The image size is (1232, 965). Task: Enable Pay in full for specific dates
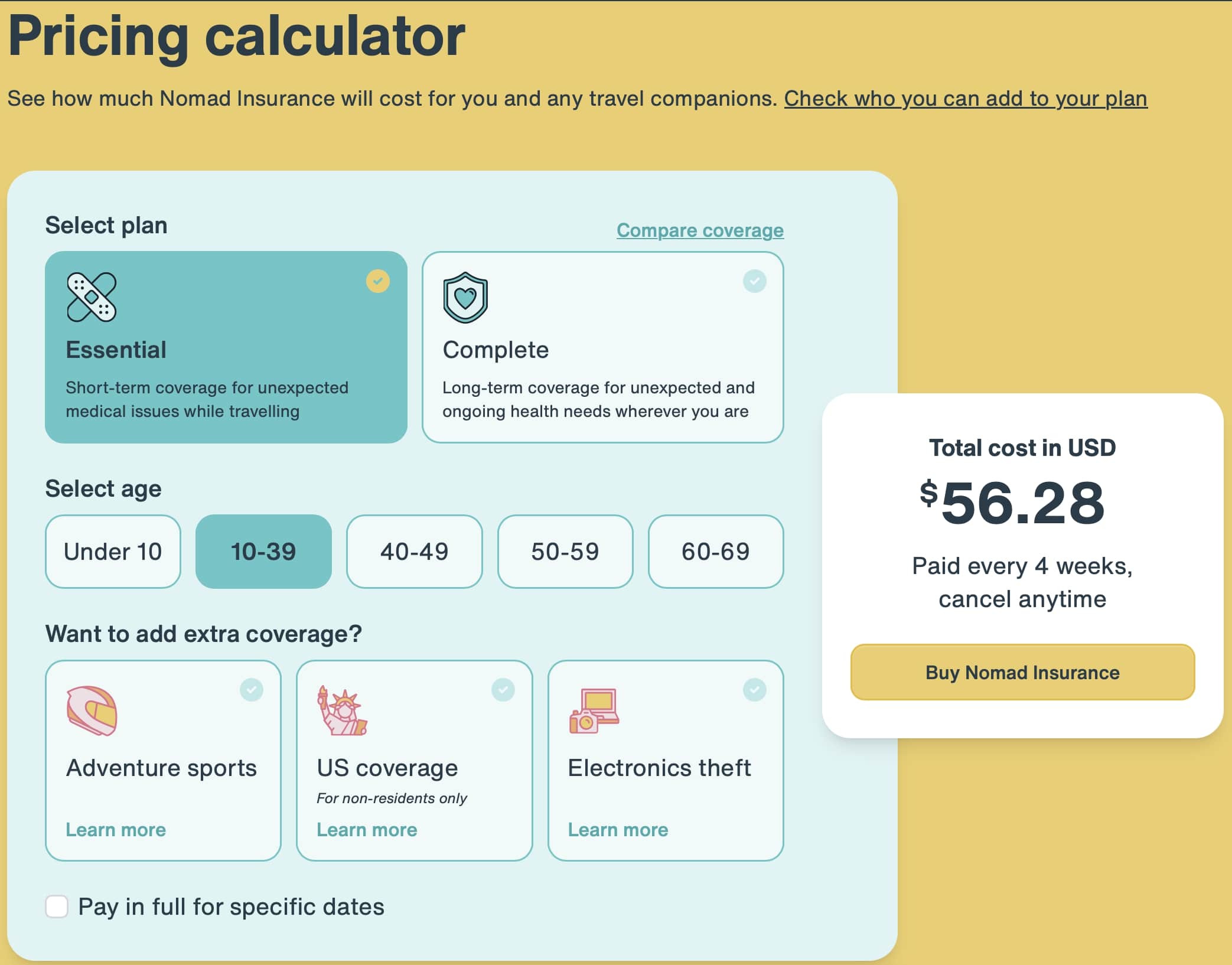point(57,907)
